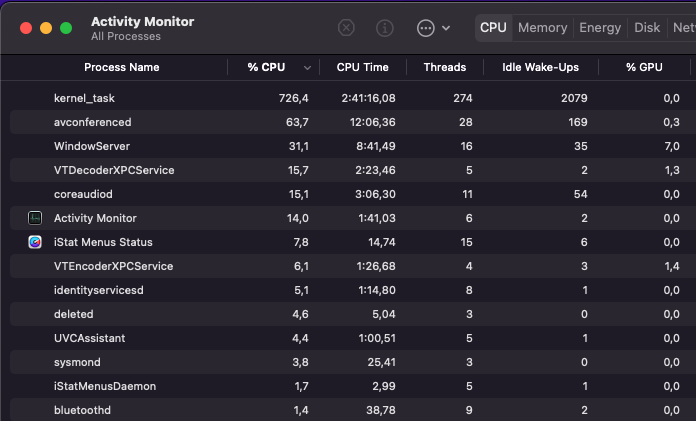696x421 pixels.
Task: Expand the chevron next to ellipsis button
Action: [446, 28]
